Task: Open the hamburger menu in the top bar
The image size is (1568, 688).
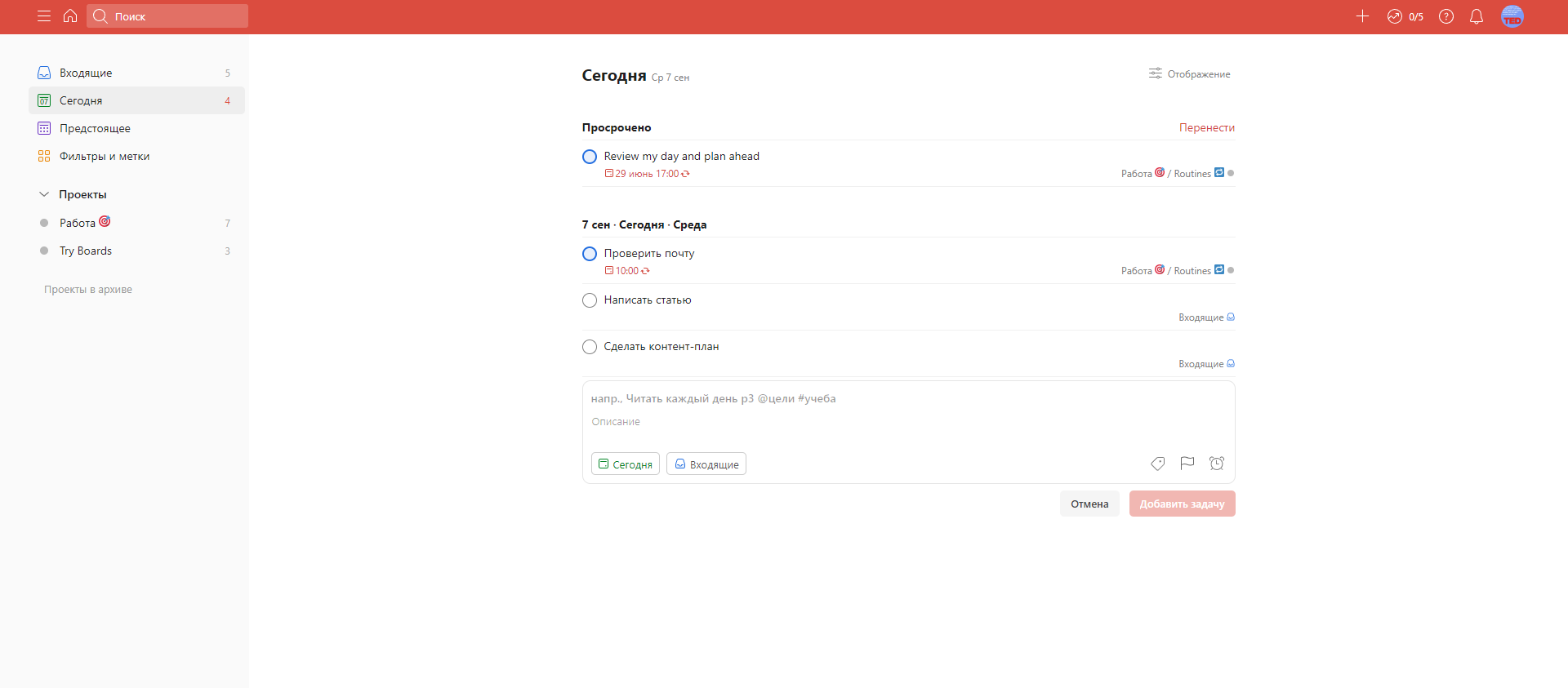Action: pyautogui.click(x=44, y=16)
